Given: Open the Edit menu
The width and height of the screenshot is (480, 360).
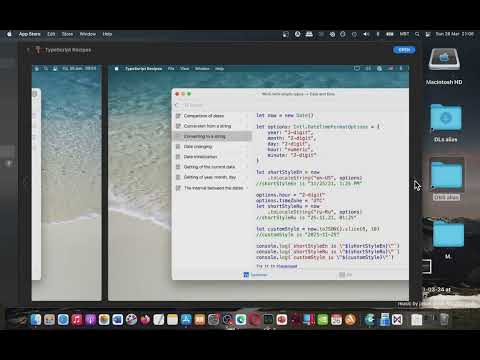Looking at the screenshot, I should [51, 34].
